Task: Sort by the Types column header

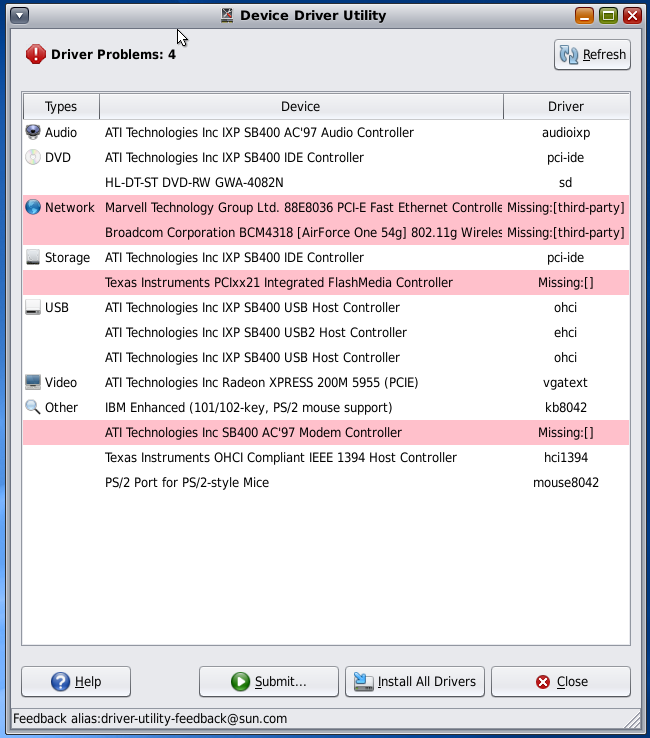Action: 61,106
